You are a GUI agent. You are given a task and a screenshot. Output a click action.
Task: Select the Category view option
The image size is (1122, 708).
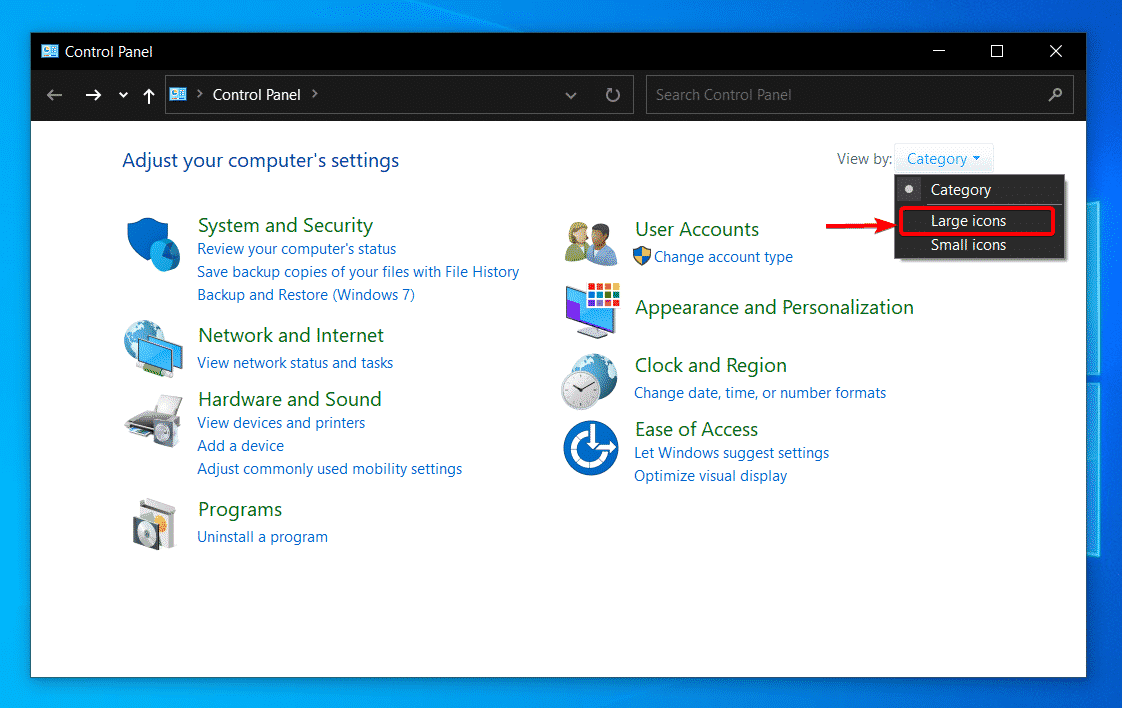click(979, 190)
